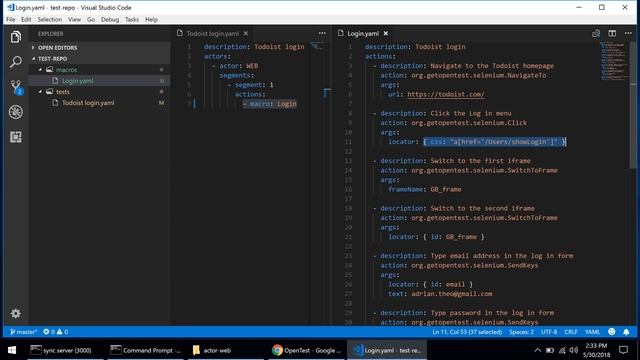Screen dimensions: 640x360
Task: Open the Debug menu
Action: tap(110, 19)
